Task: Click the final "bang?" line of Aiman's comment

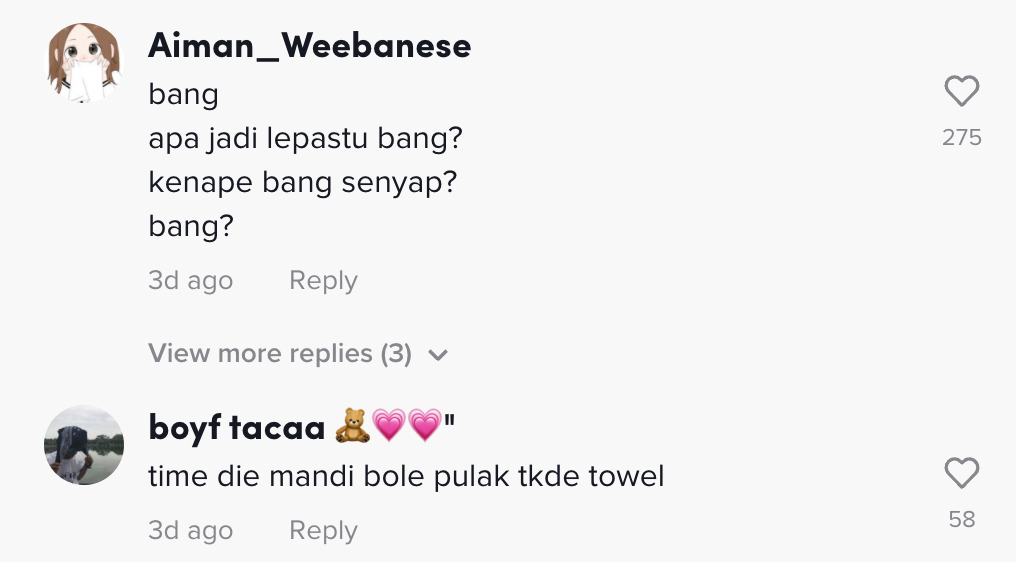Action: pos(190,227)
